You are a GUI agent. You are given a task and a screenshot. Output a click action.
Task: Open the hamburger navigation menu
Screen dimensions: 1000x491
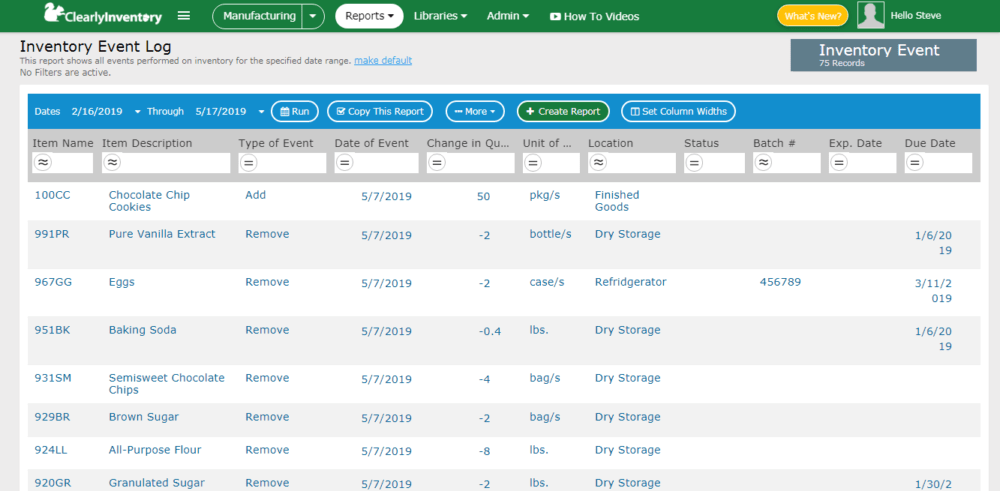coord(184,15)
